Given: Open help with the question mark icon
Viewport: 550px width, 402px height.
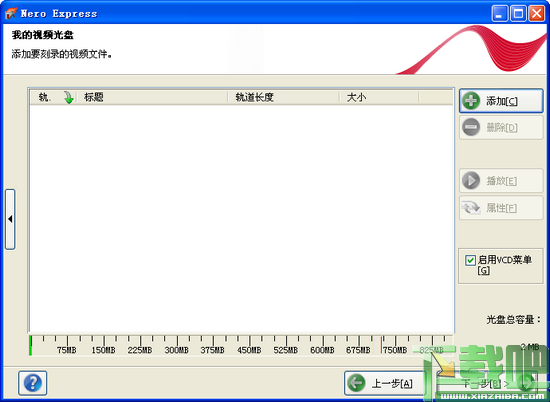Looking at the screenshot, I should click(33, 383).
